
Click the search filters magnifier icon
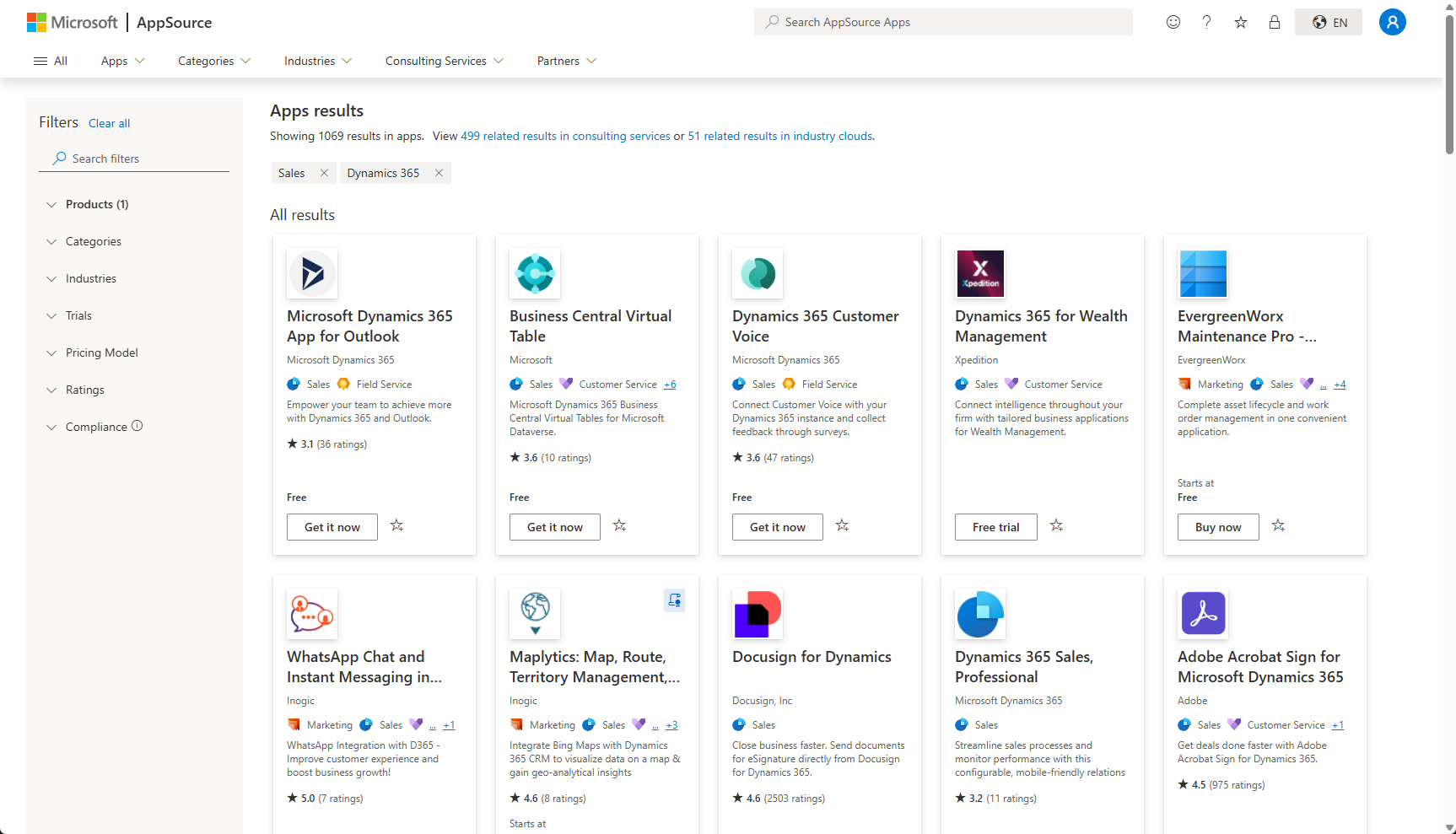tap(59, 159)
